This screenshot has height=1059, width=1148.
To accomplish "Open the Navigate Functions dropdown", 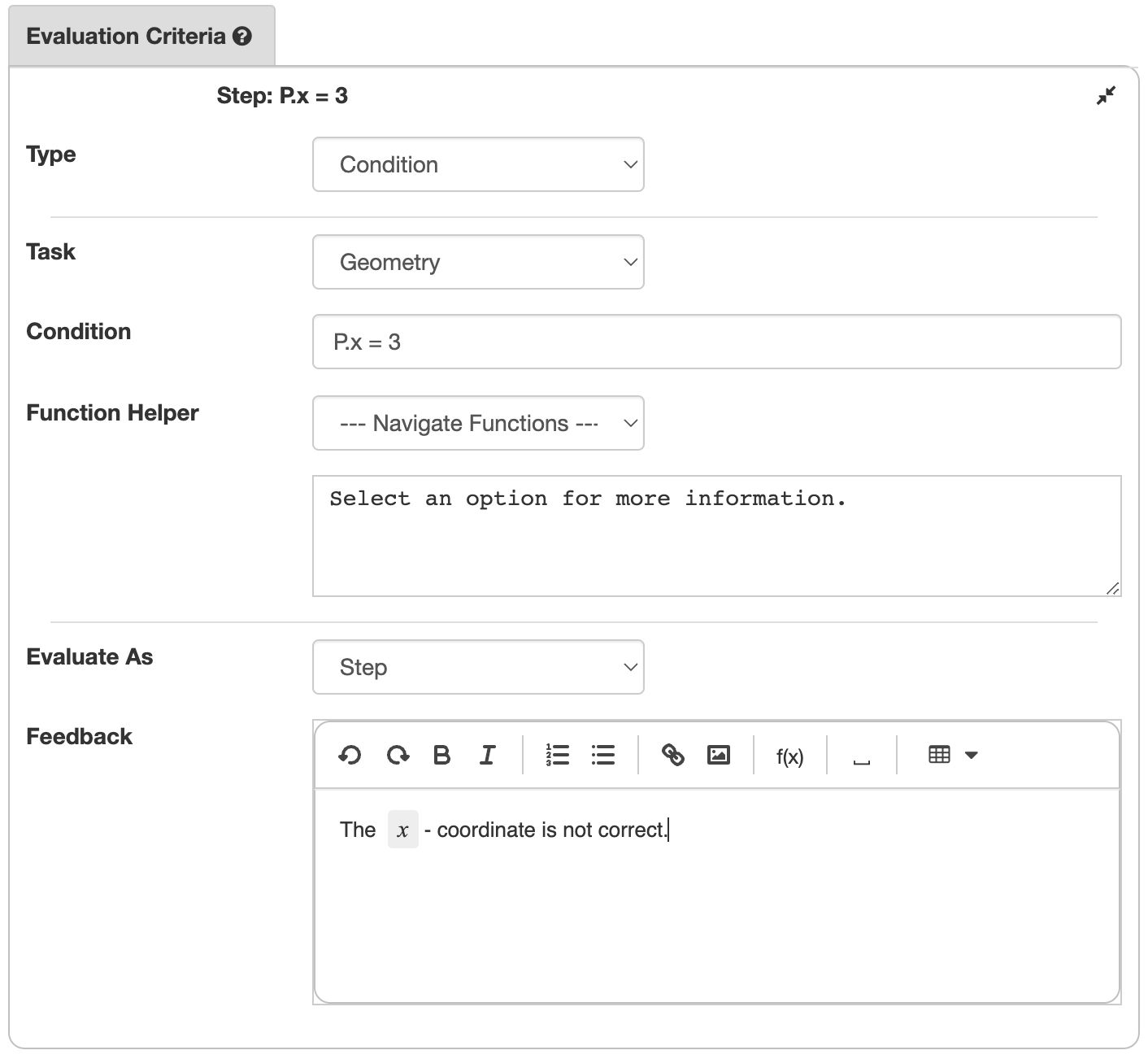I will [478, 423].
